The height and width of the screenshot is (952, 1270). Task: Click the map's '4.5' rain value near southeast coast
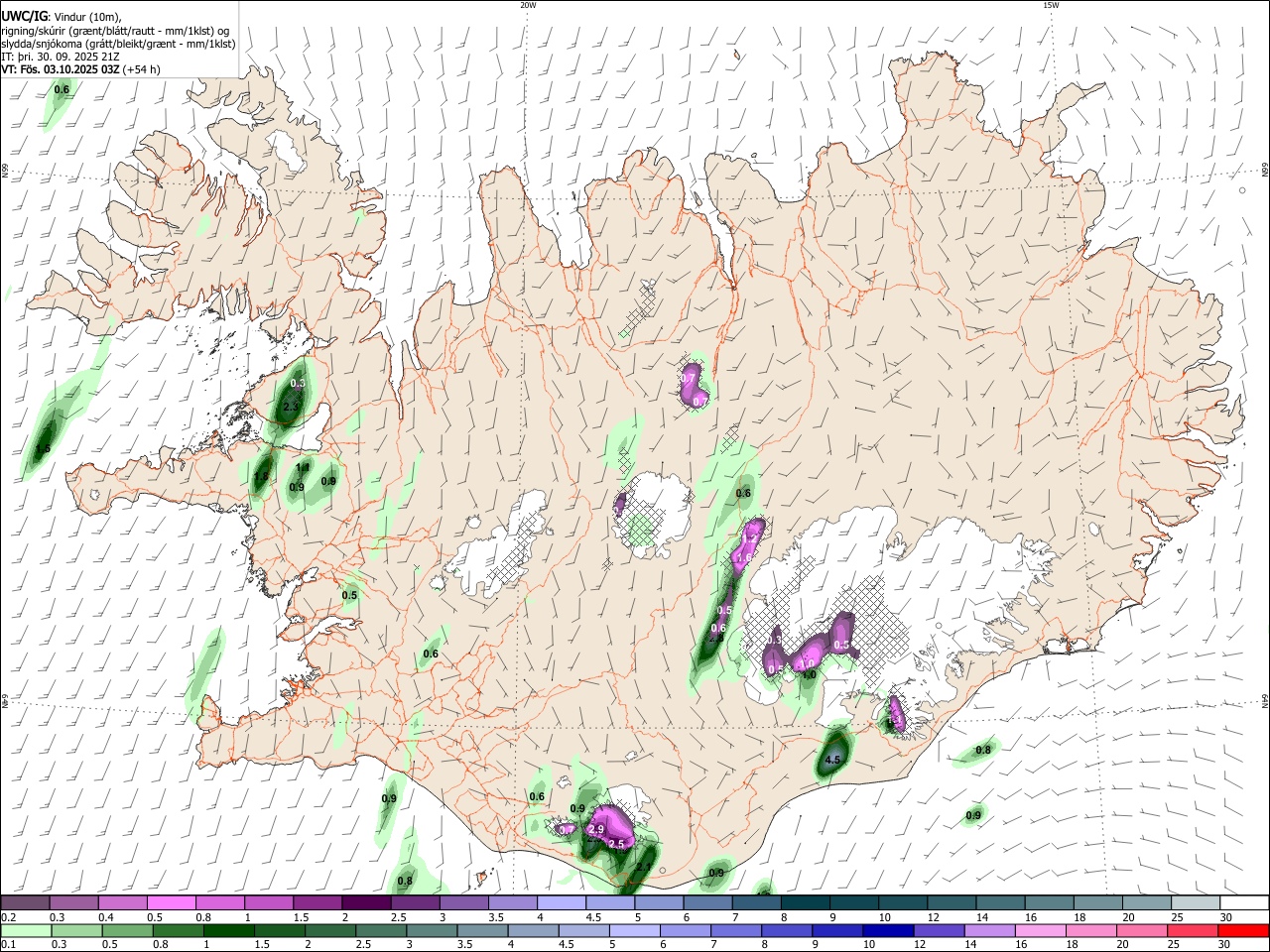833,761
